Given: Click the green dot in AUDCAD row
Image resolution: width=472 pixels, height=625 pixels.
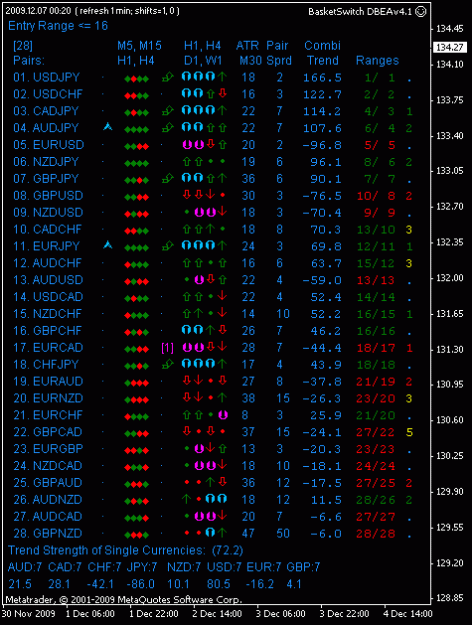Looking at the screenshot, I should [186, 516].
